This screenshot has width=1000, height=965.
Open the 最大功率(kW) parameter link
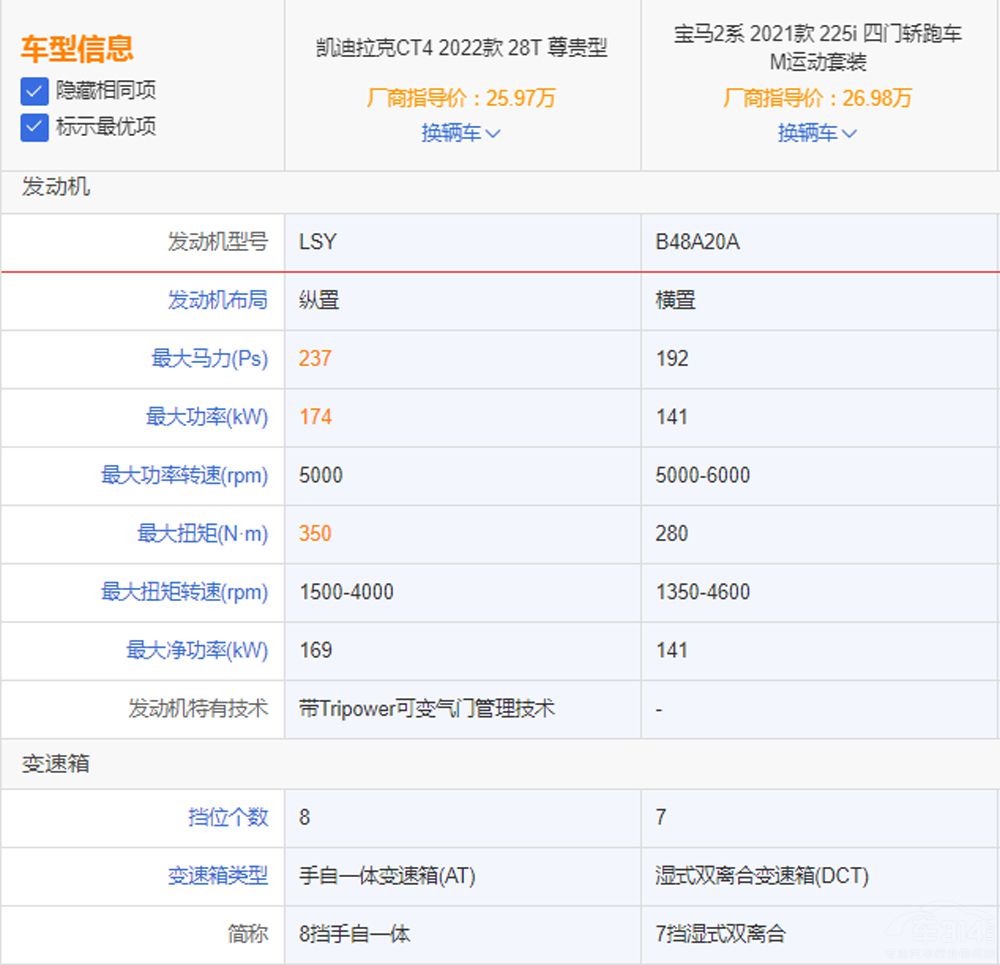point(207,417)
